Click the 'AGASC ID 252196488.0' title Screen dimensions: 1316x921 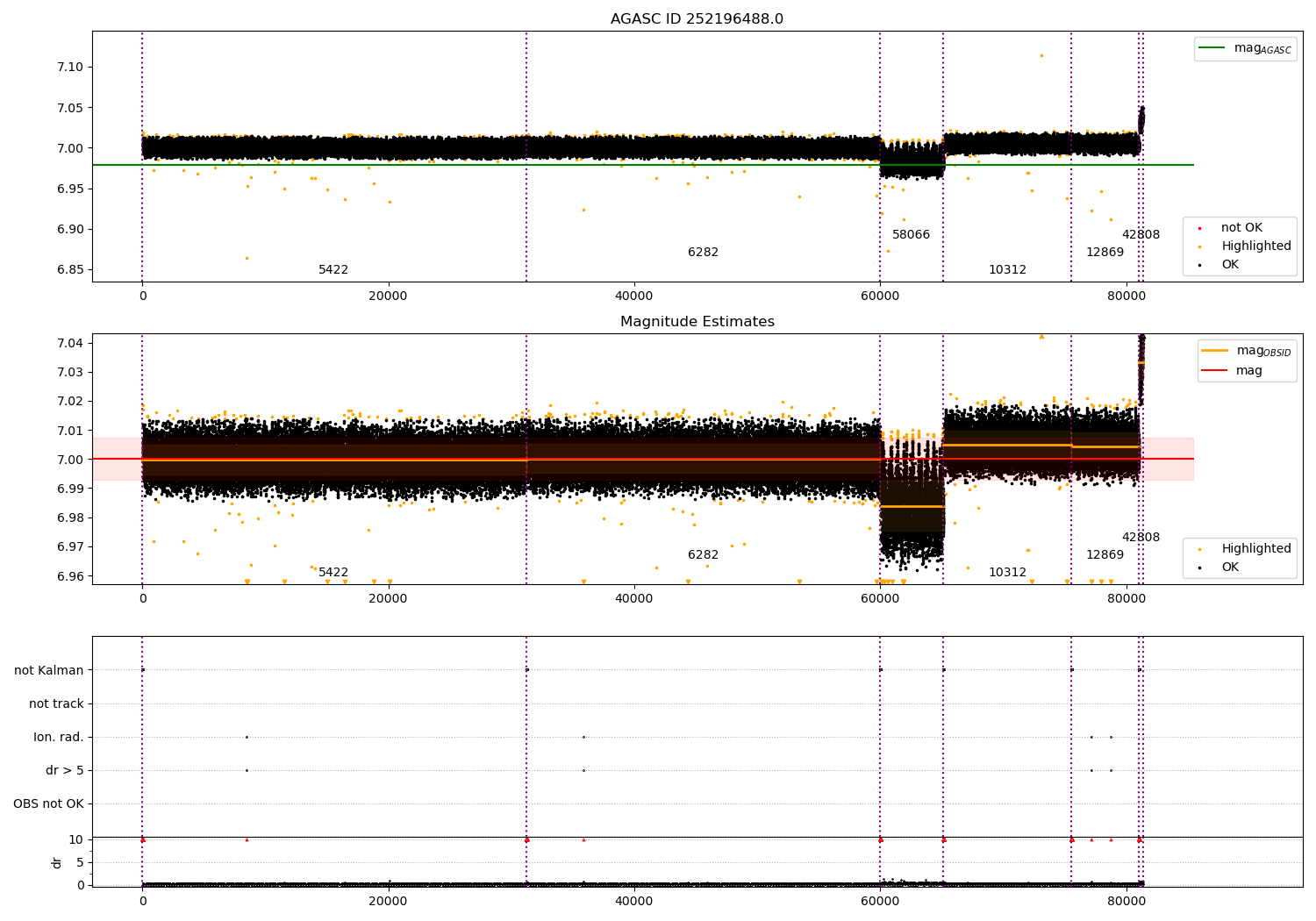pos(697,19)
